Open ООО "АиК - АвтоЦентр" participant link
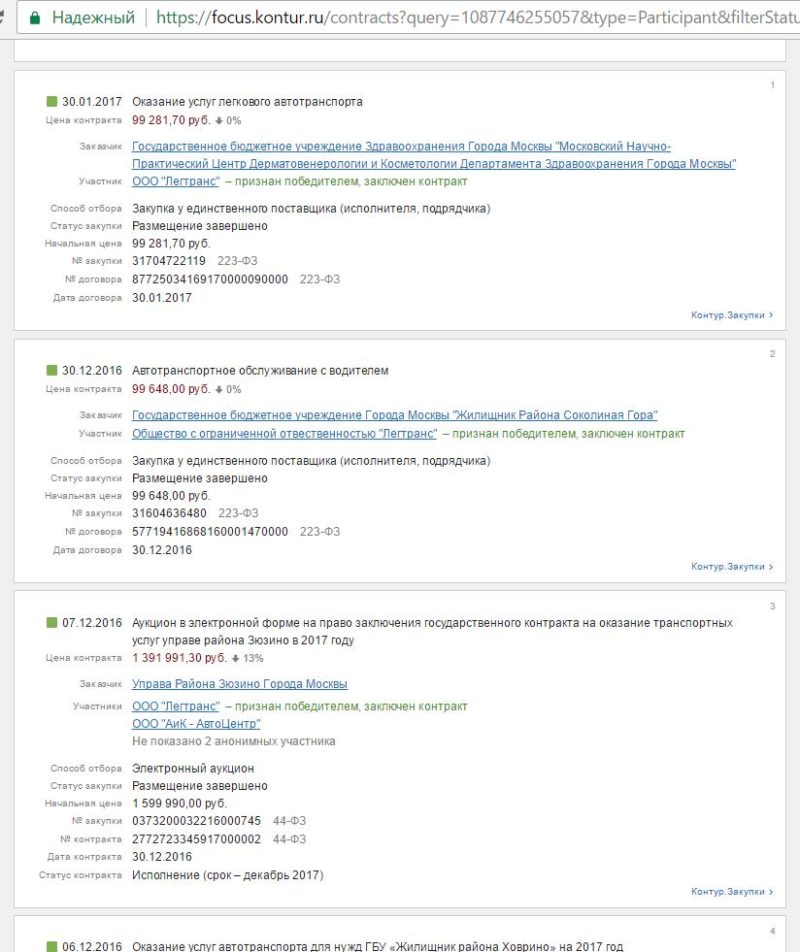 click(x=196, y=724)
